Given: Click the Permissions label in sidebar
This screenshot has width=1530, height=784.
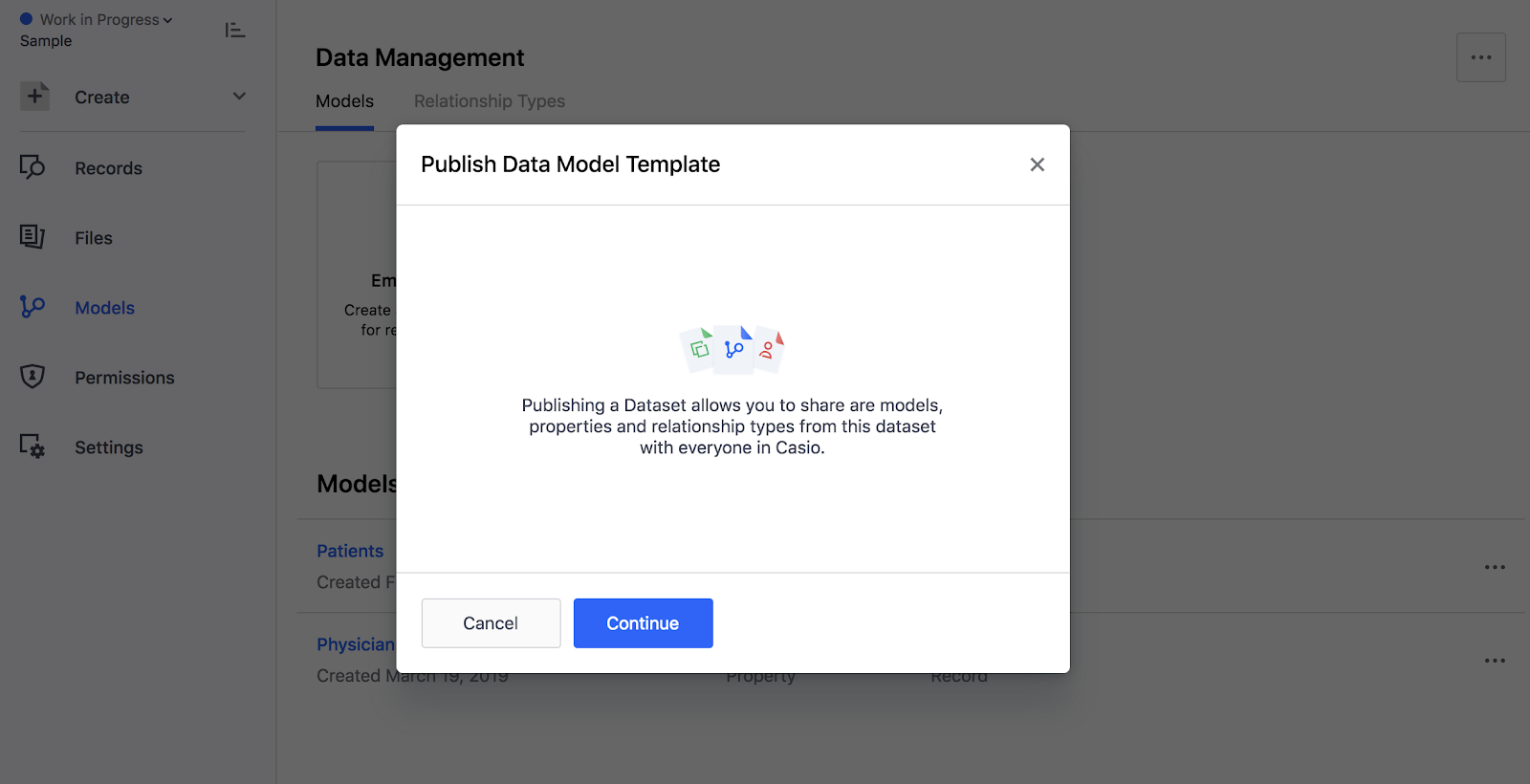Looking at the screenshot, I should 125,378.
